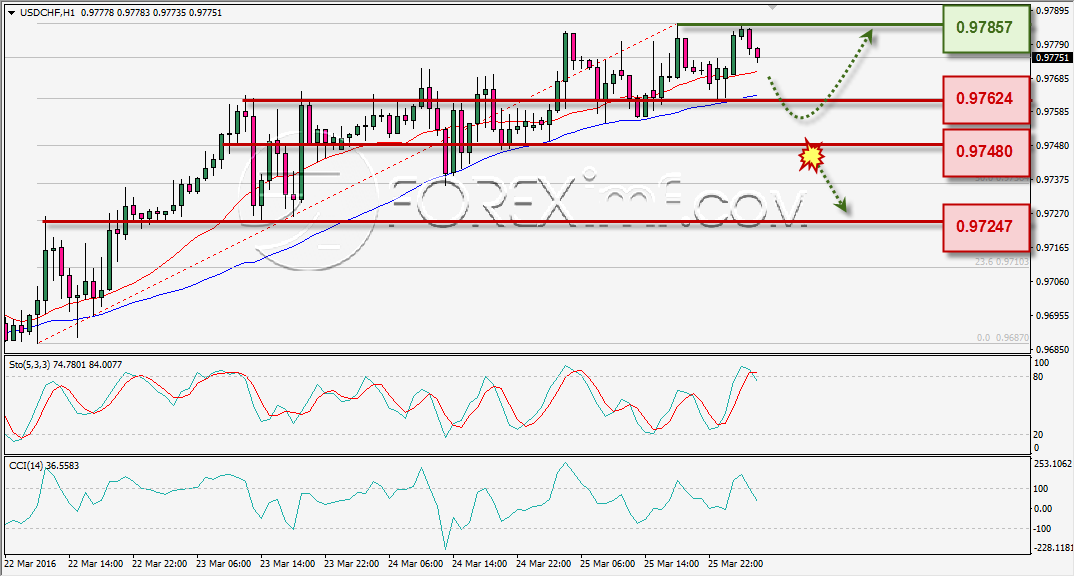
Task: Click the chart shift triangle marker at top
Action: point(773,8)
